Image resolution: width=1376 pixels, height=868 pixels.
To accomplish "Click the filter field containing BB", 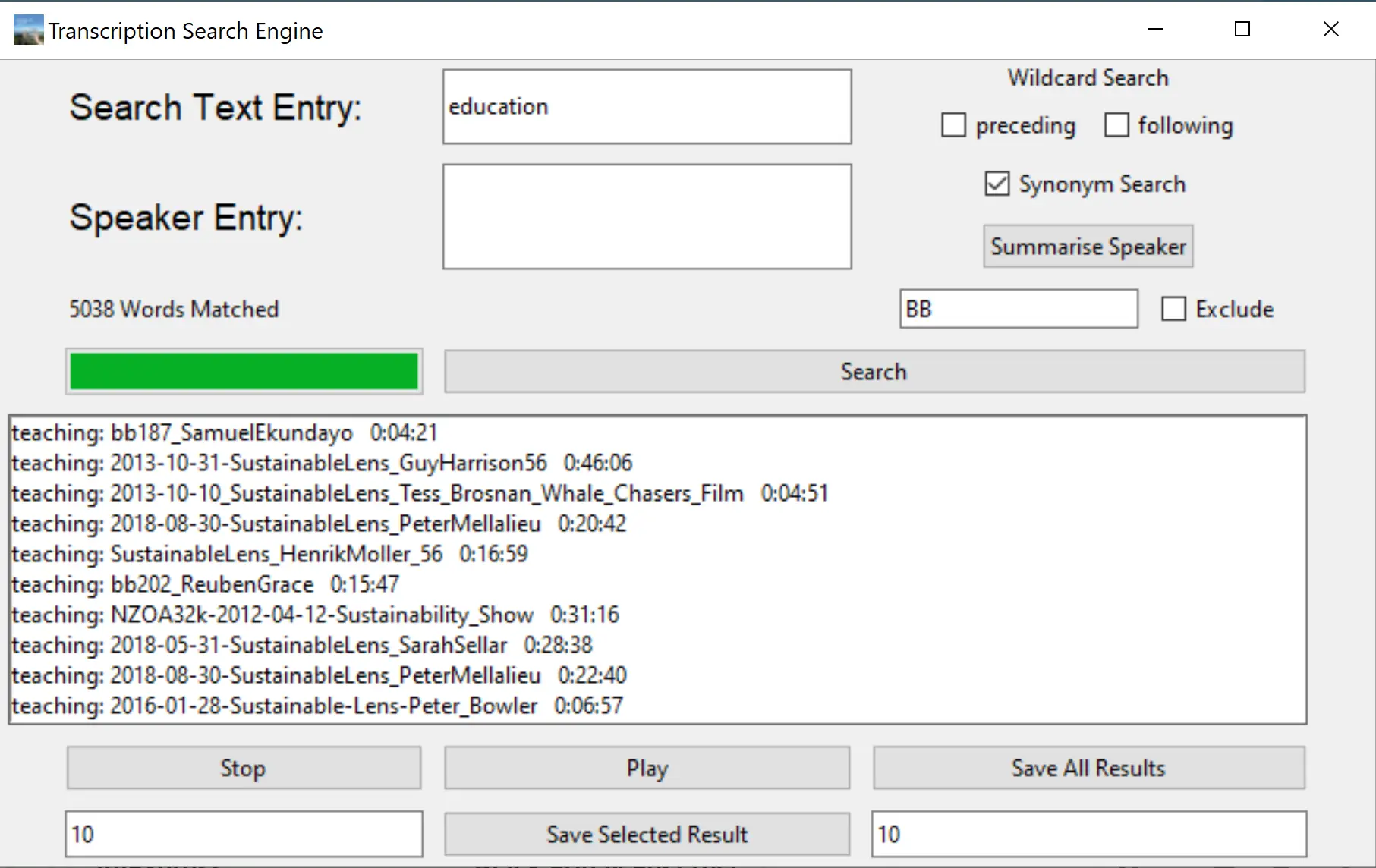I will point(1019,310).
